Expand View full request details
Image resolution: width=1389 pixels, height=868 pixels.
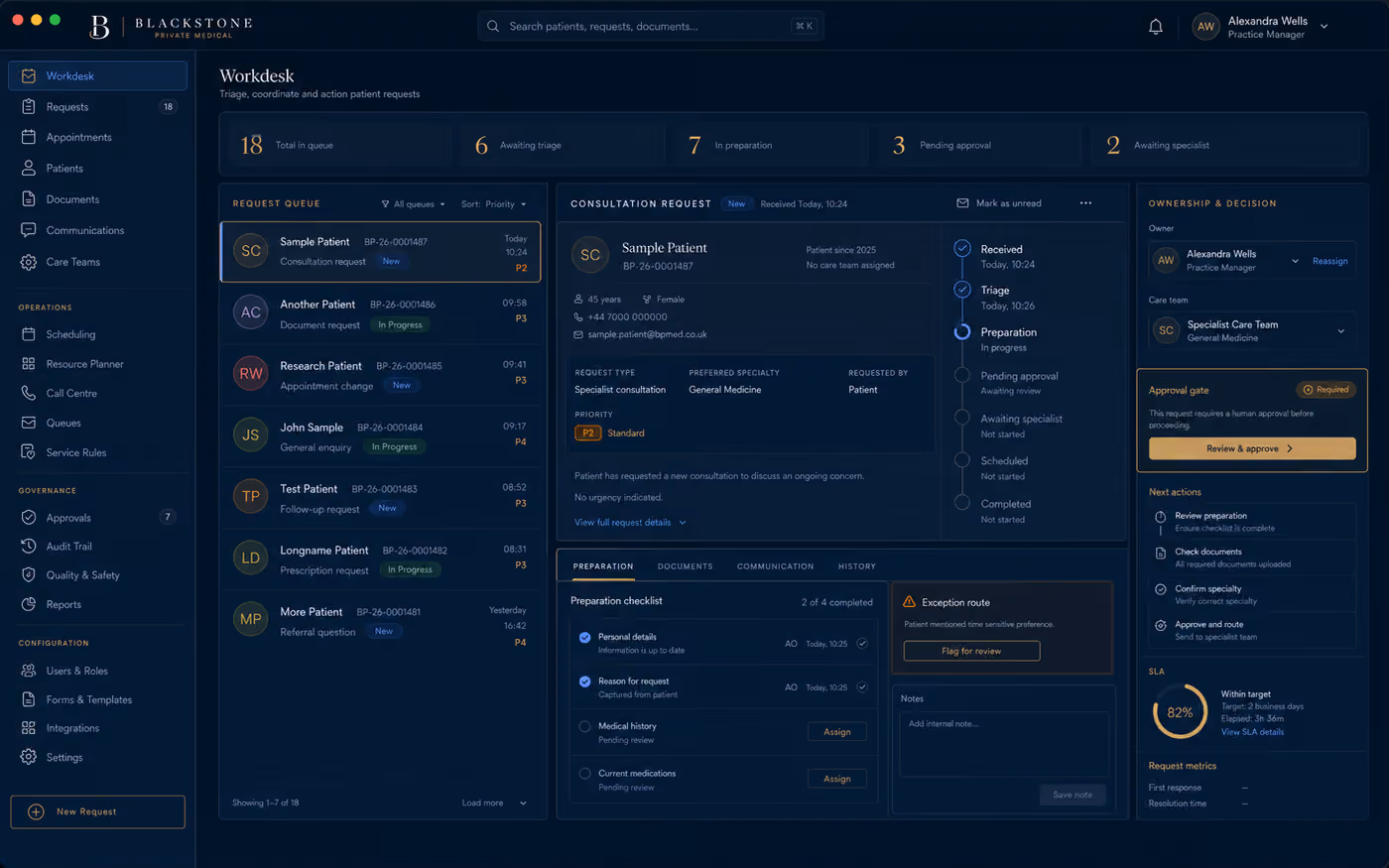click(630, 522)
